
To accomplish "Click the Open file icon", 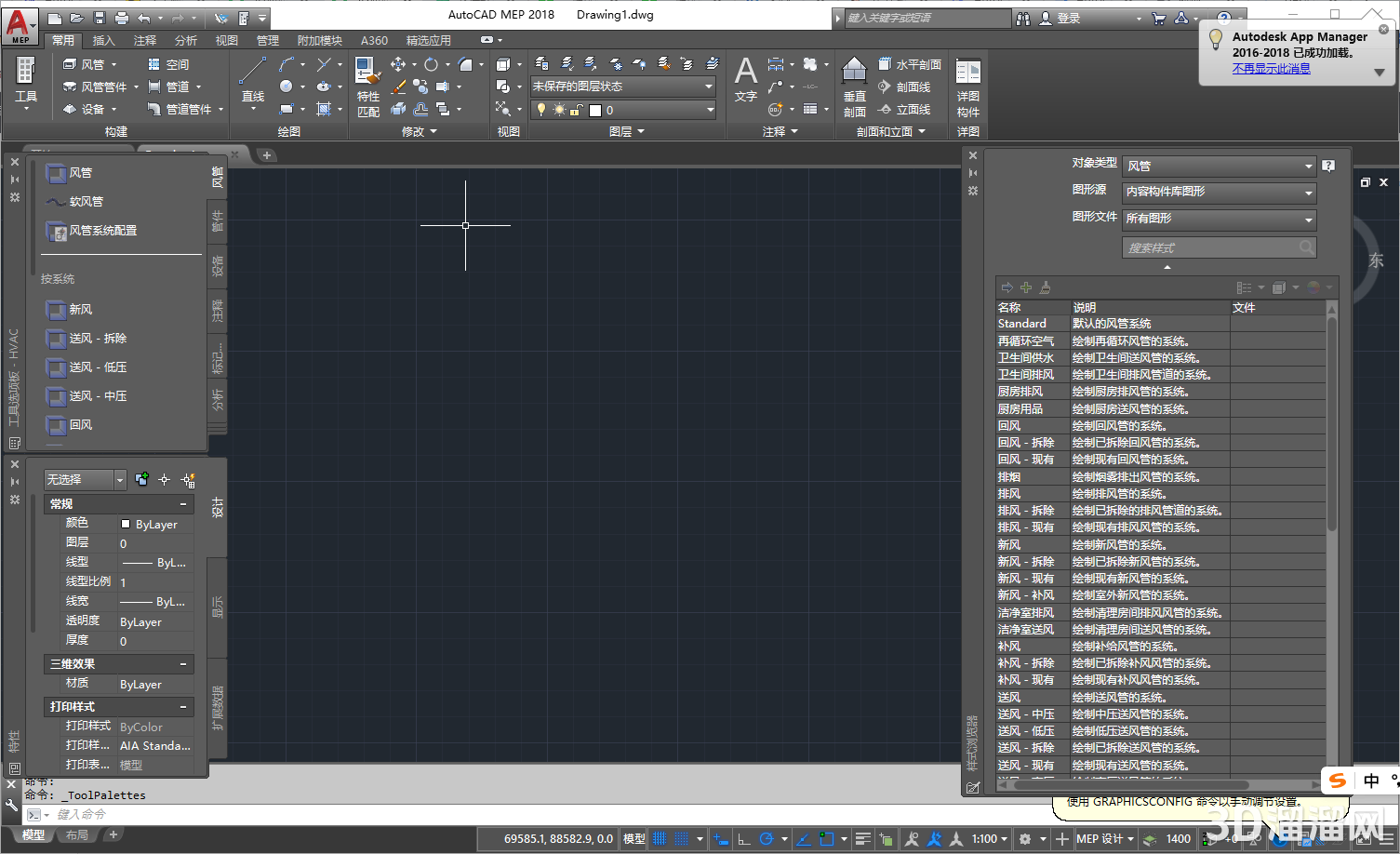I will pyautogui.click(x=77, y=18).
